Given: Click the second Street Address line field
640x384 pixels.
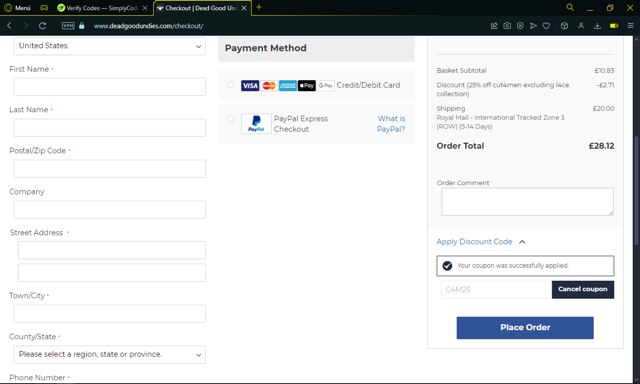Looking at the screenshot, I should (112, 272).
